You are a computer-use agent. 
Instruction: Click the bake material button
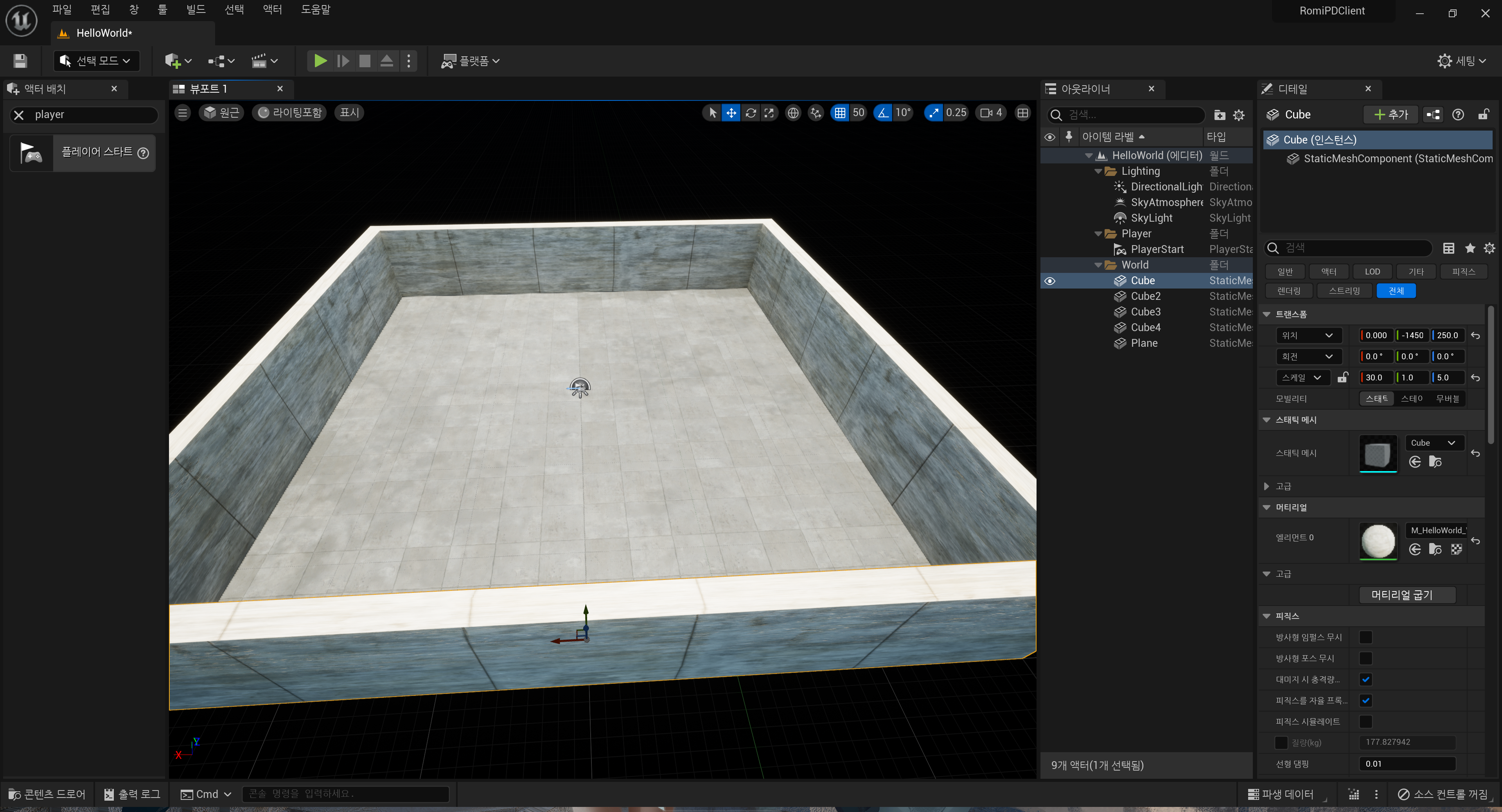1401,595
